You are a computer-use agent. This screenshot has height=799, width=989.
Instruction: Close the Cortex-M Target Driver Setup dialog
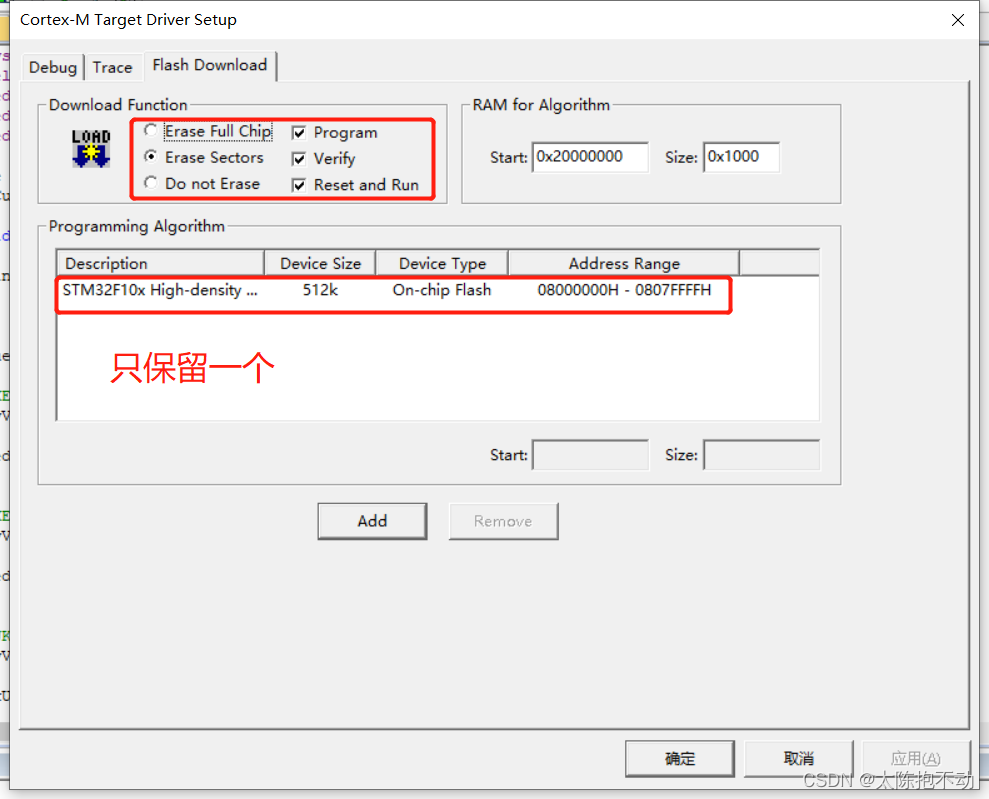(x=957, y=20)
